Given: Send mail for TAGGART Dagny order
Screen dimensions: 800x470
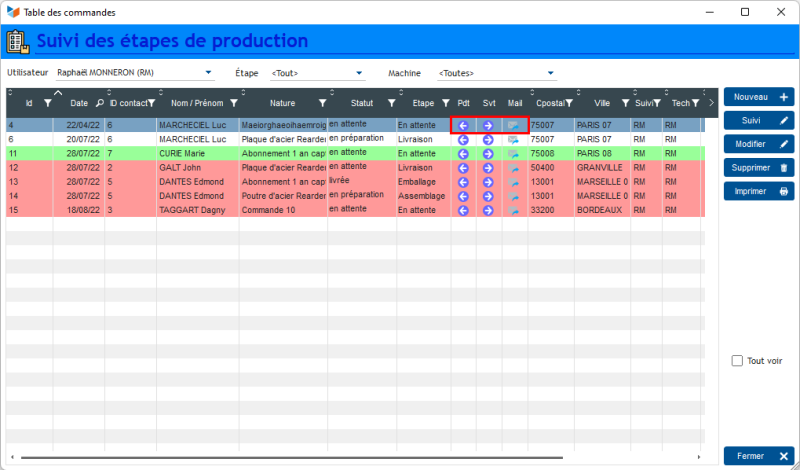Looking at the screenshot, I should tap(513, 210).
